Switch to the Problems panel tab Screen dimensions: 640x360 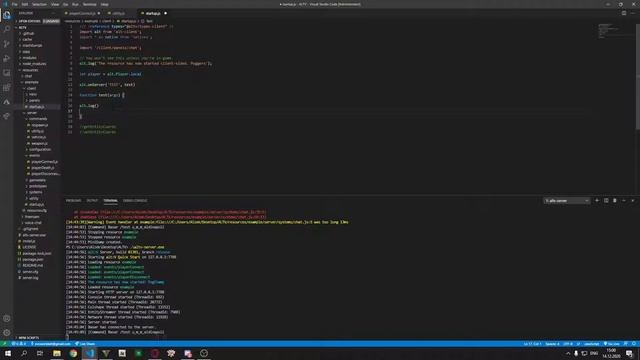click(x=73, y=200)
